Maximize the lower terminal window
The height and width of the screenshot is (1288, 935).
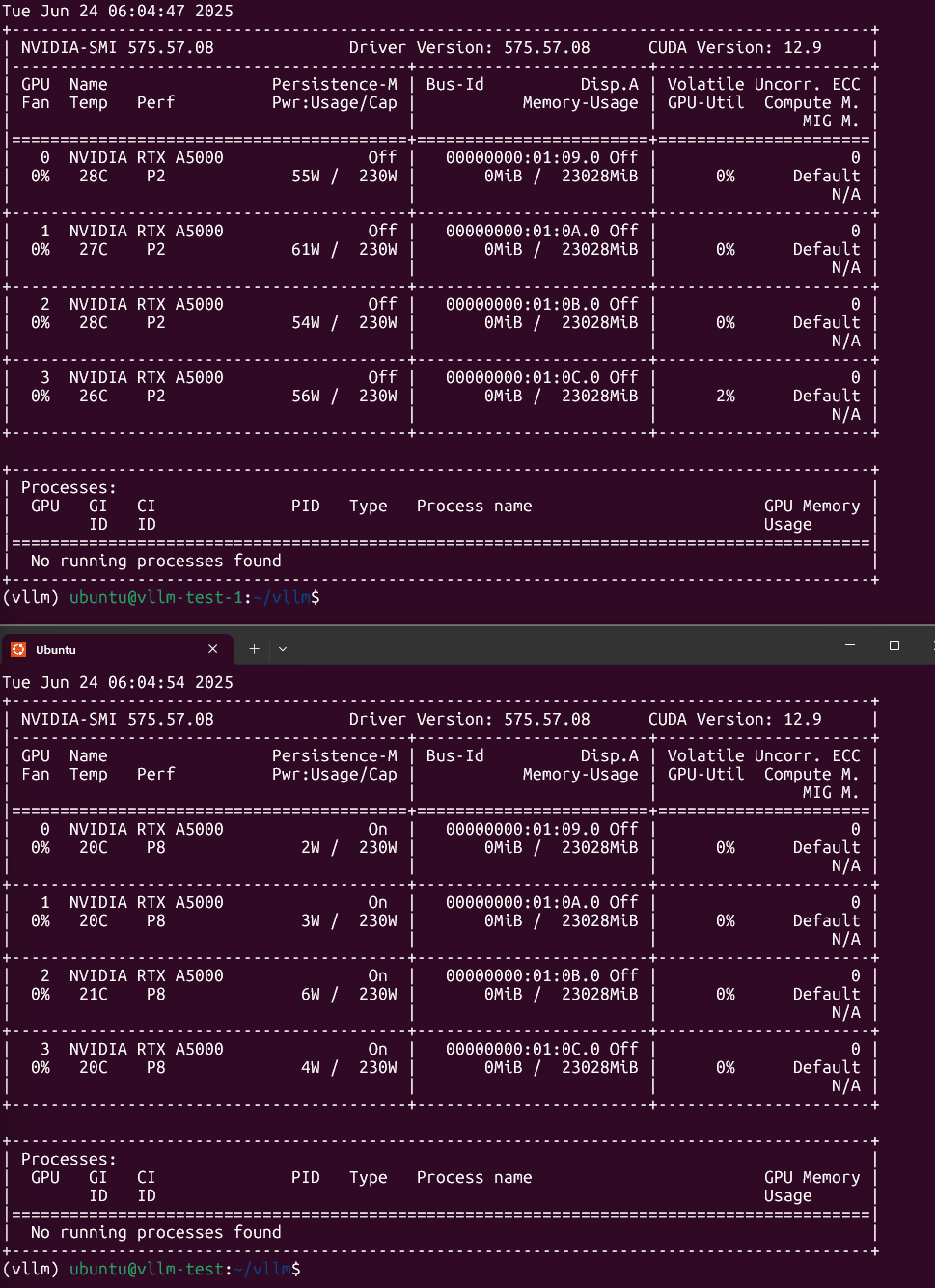894,645
